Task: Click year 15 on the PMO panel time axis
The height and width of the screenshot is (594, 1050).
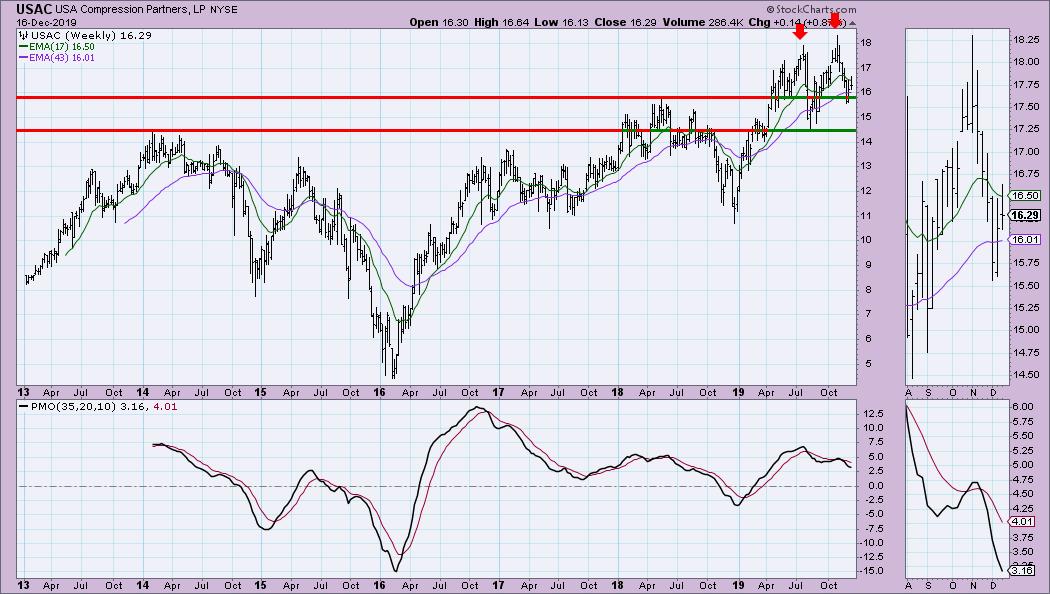Action: pyautogui.click(x=260, y=585)
